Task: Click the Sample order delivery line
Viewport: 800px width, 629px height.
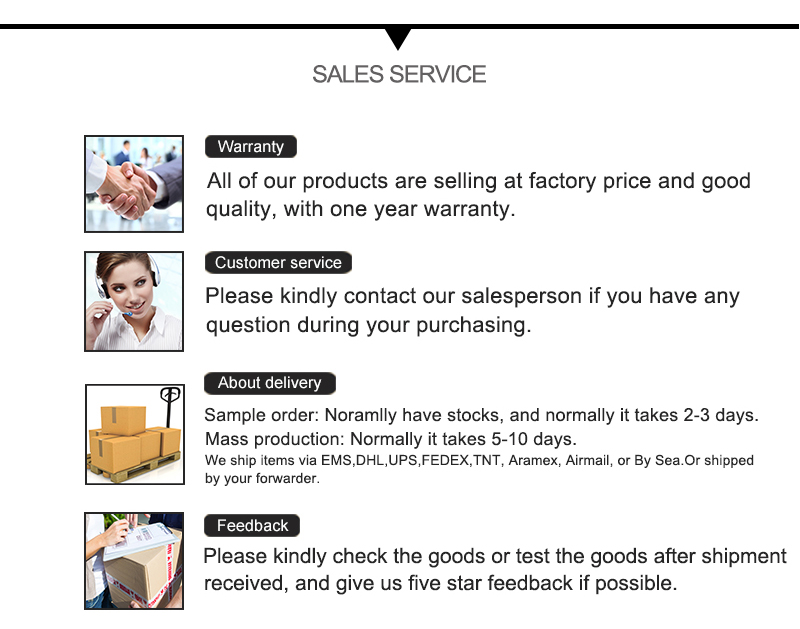Action: coord(481,415)
